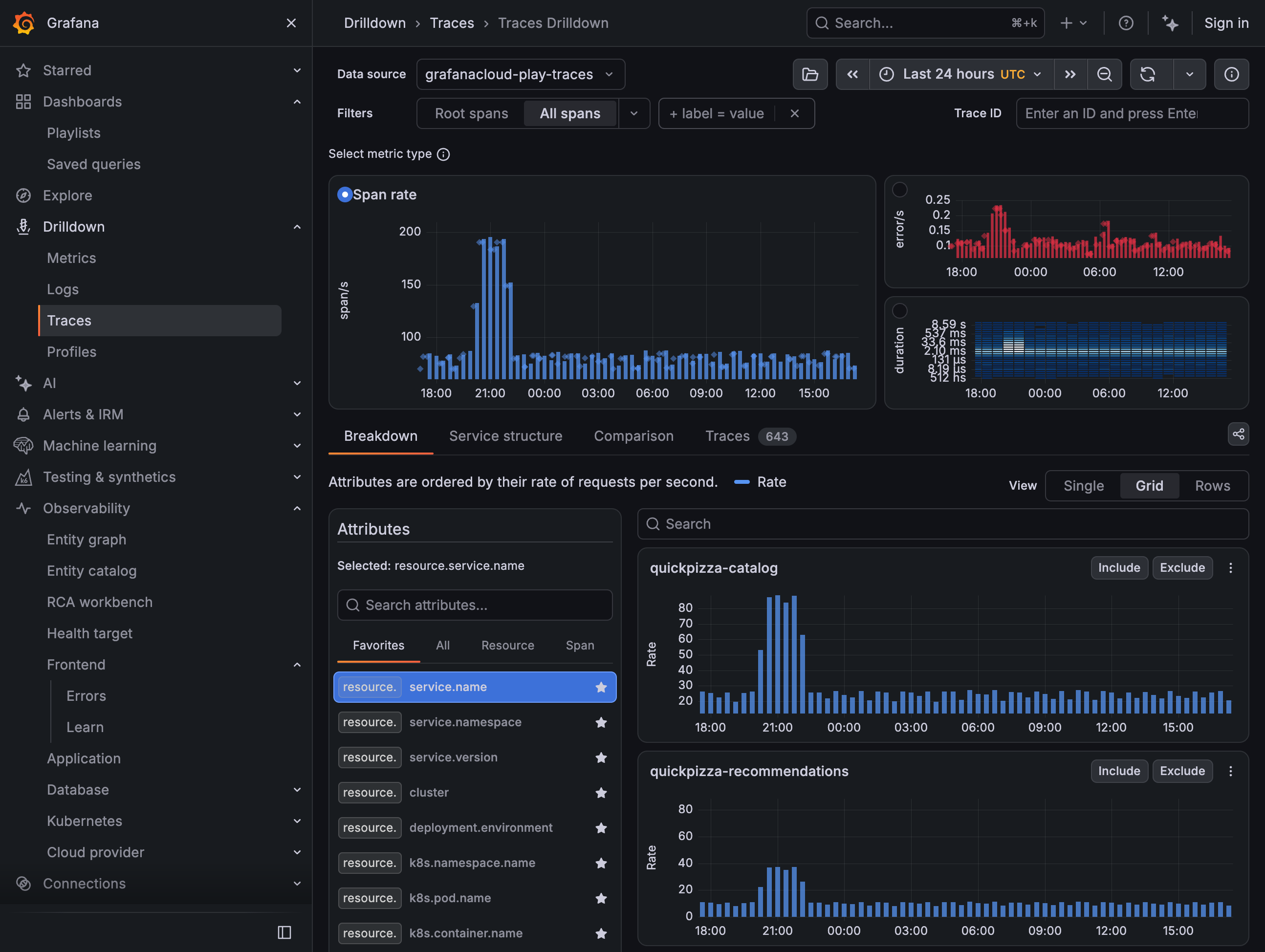
Task: Open quickpizza-catalog panel three-dot menu
Action: [1231, 568]
